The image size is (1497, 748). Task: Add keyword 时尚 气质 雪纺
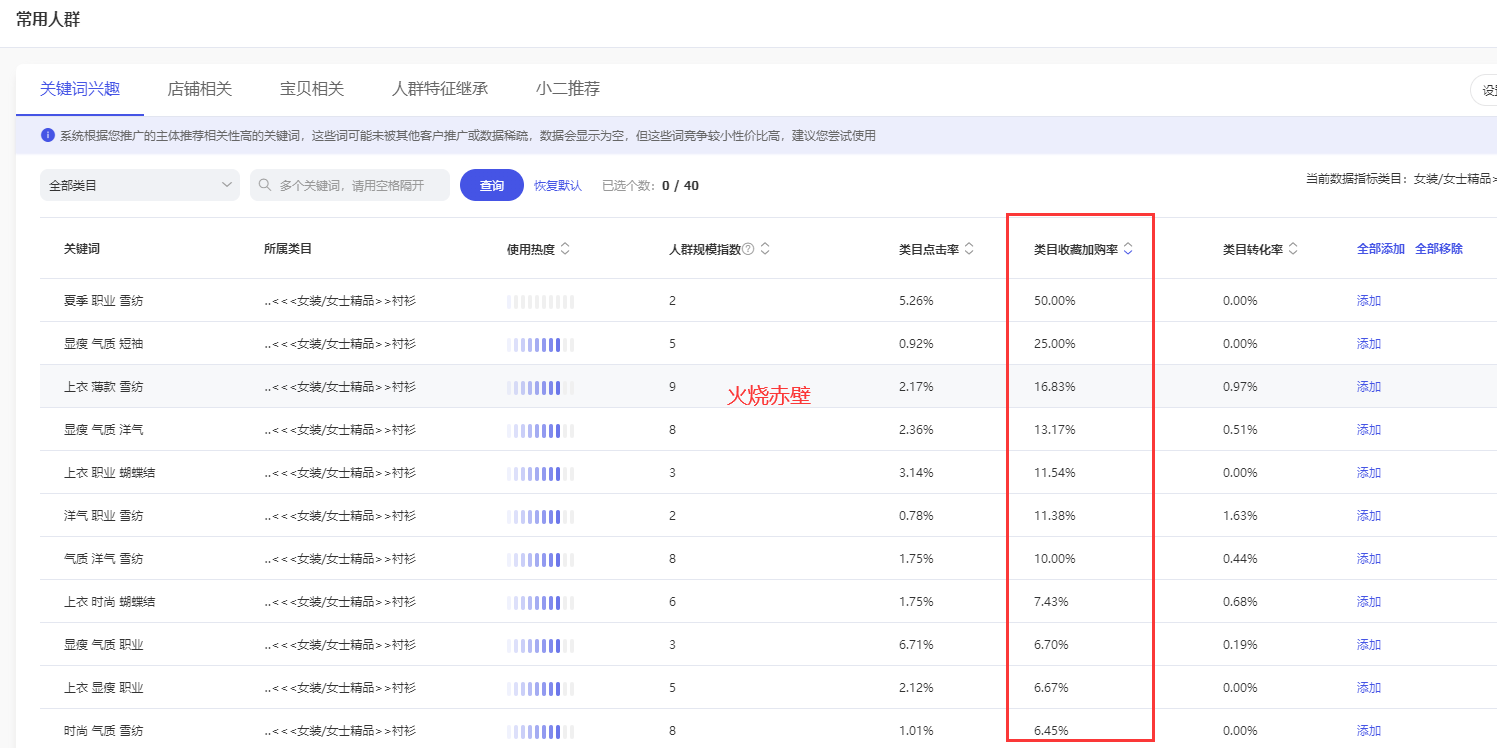(1369, 731)
